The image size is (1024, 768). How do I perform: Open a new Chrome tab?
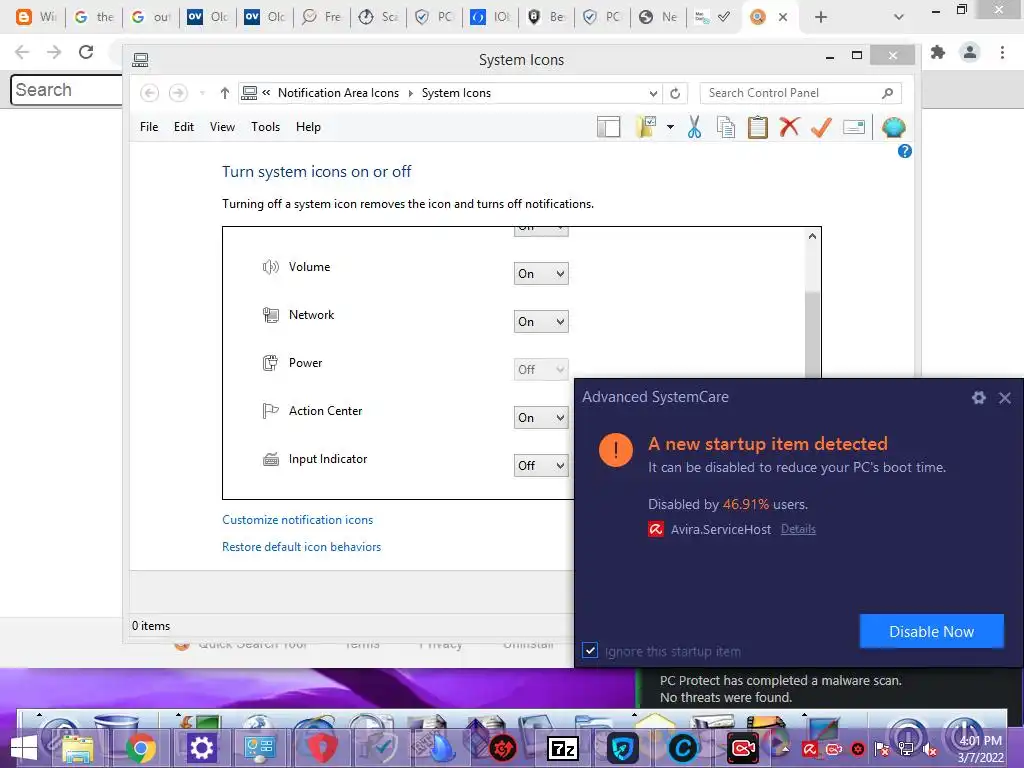coord(821,17)
